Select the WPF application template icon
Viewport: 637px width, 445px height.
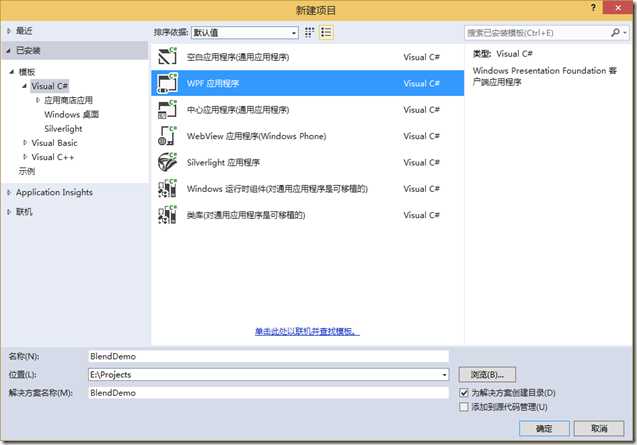coord(167,83)
